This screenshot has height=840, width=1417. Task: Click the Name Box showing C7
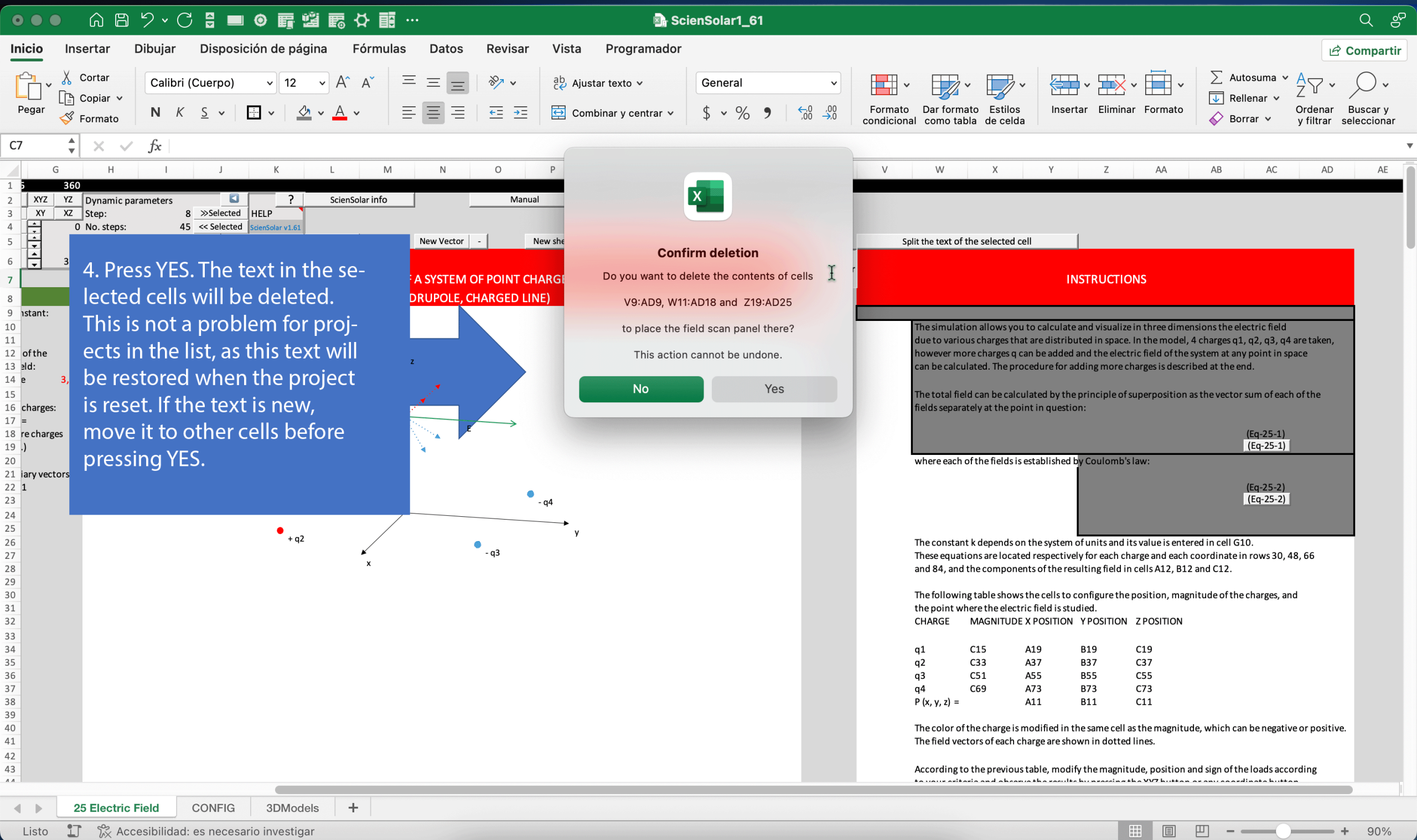[34, 146]
